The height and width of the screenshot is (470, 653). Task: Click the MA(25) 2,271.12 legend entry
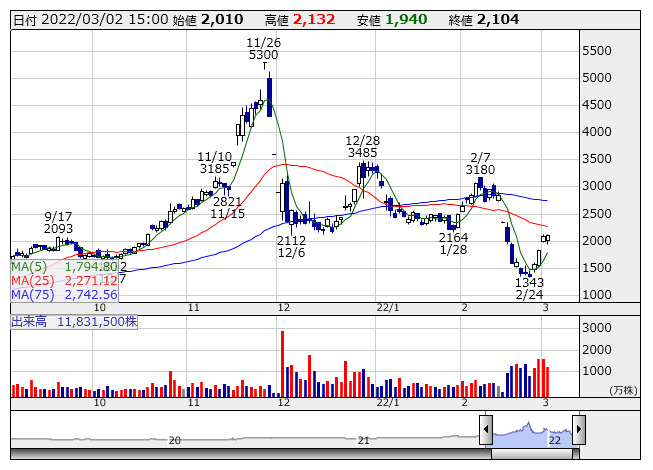[x=65, y=281]
